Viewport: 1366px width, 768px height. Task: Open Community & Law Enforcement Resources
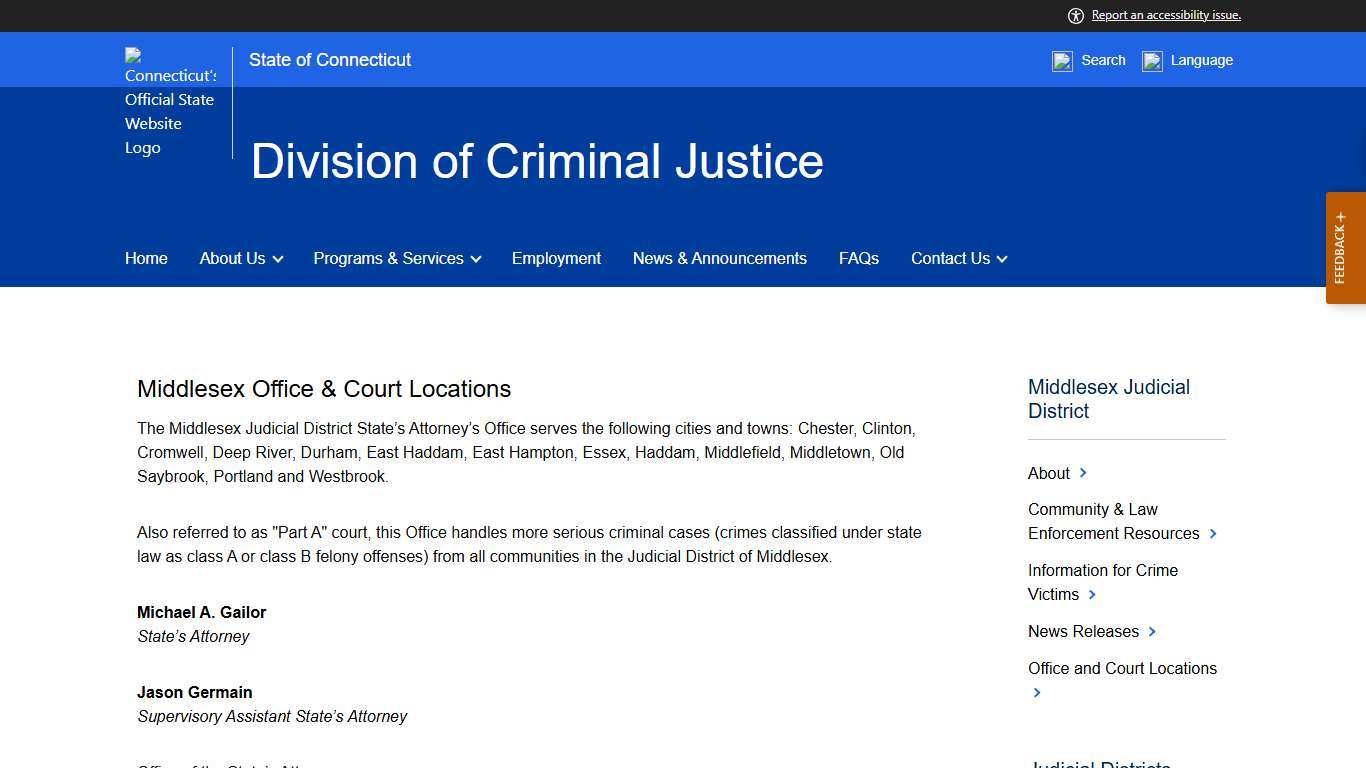click(x=1113, y=521)
